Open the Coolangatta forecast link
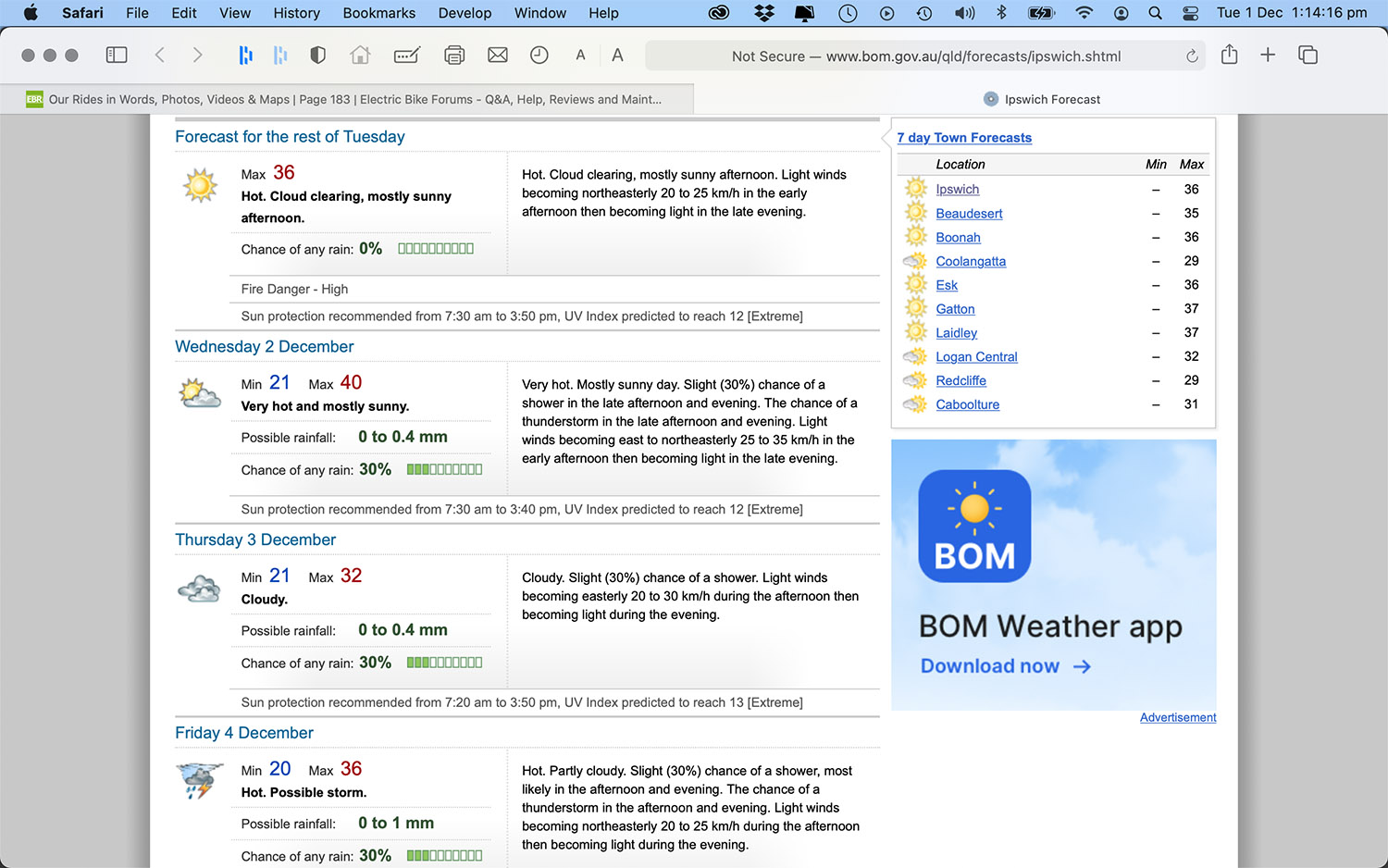This screenshot has height=868, width=1388. (x=970, y=262)
